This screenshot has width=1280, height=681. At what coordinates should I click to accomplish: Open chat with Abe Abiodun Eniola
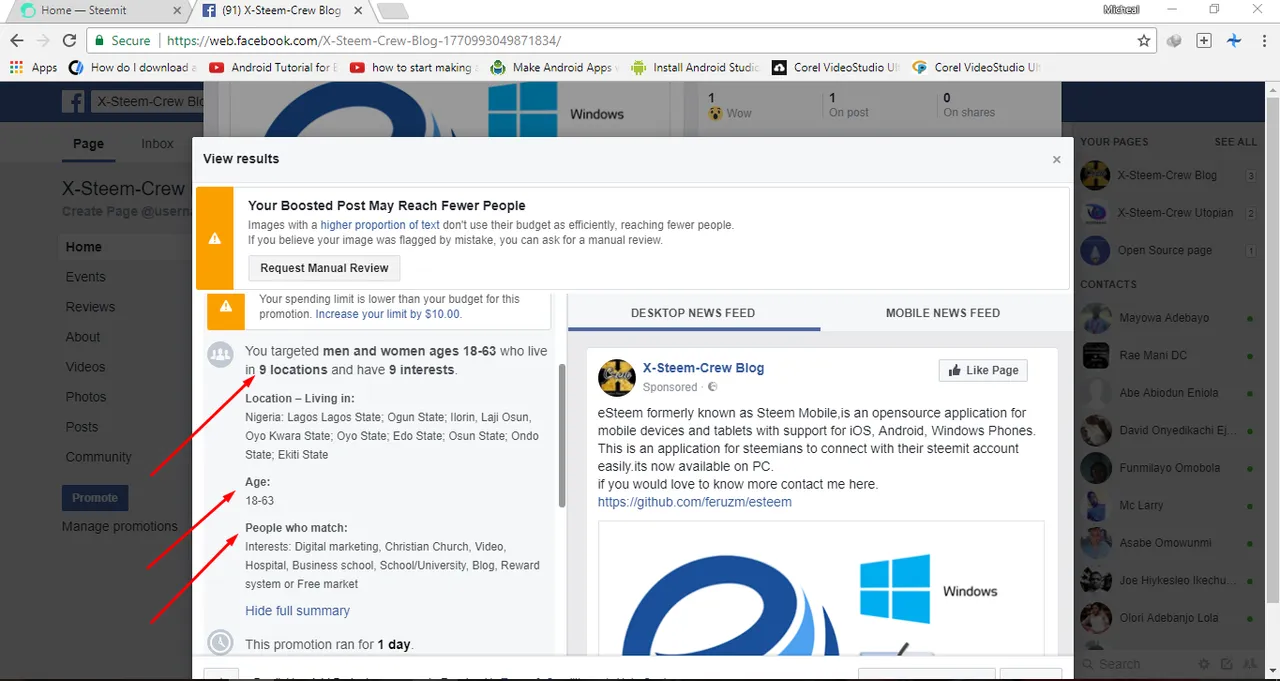[1167, 393]
